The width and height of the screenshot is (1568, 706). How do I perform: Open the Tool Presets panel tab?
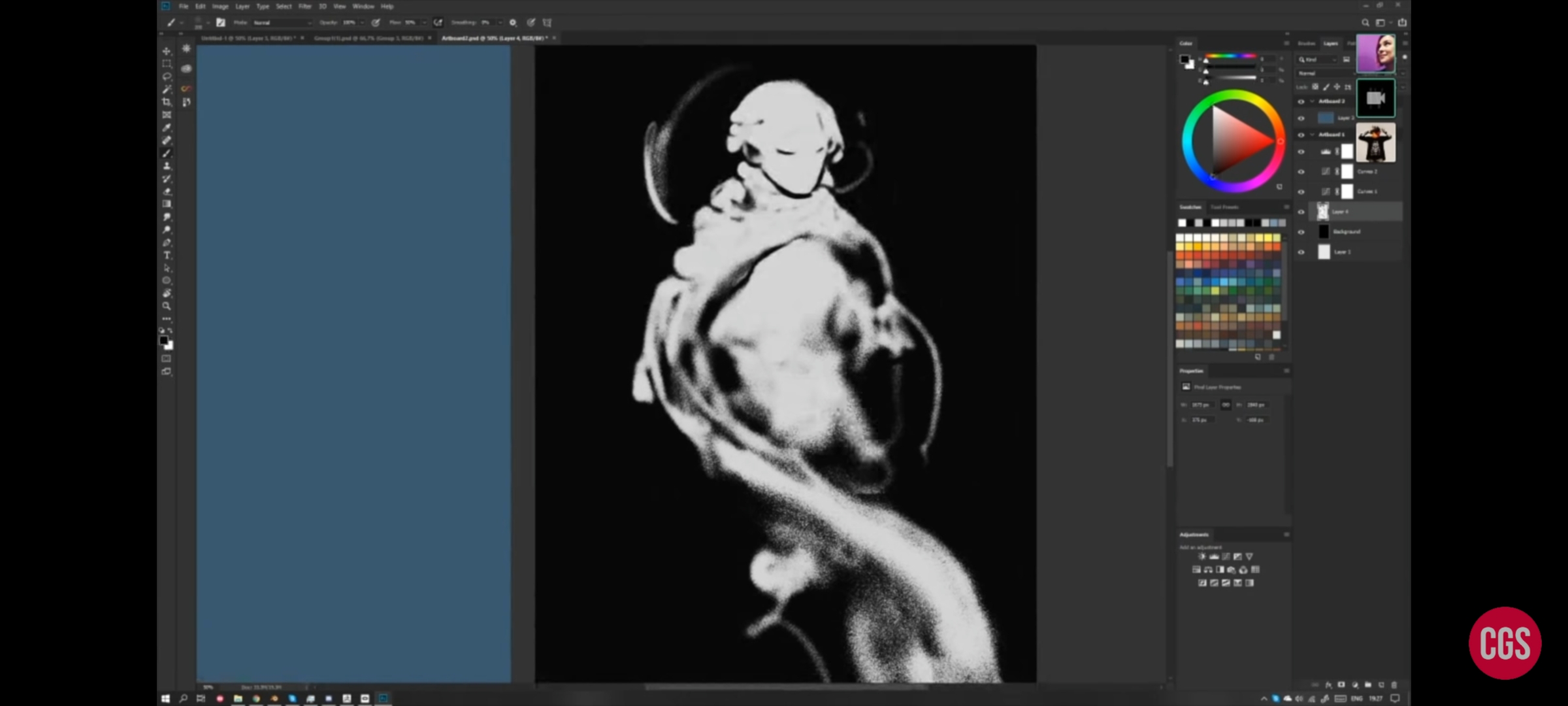click(x=1225, y=207)
